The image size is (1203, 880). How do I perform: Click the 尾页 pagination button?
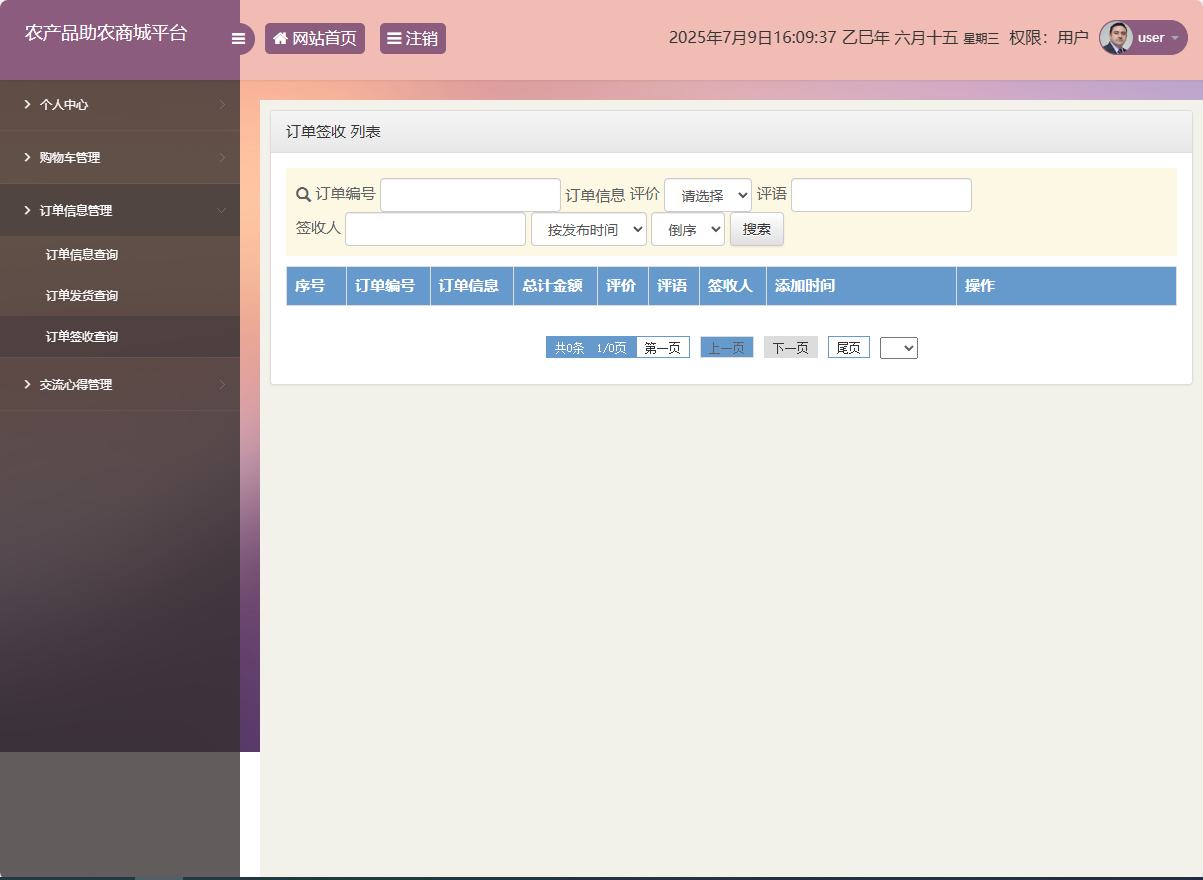pyautogui.click(x=848, y=347)
